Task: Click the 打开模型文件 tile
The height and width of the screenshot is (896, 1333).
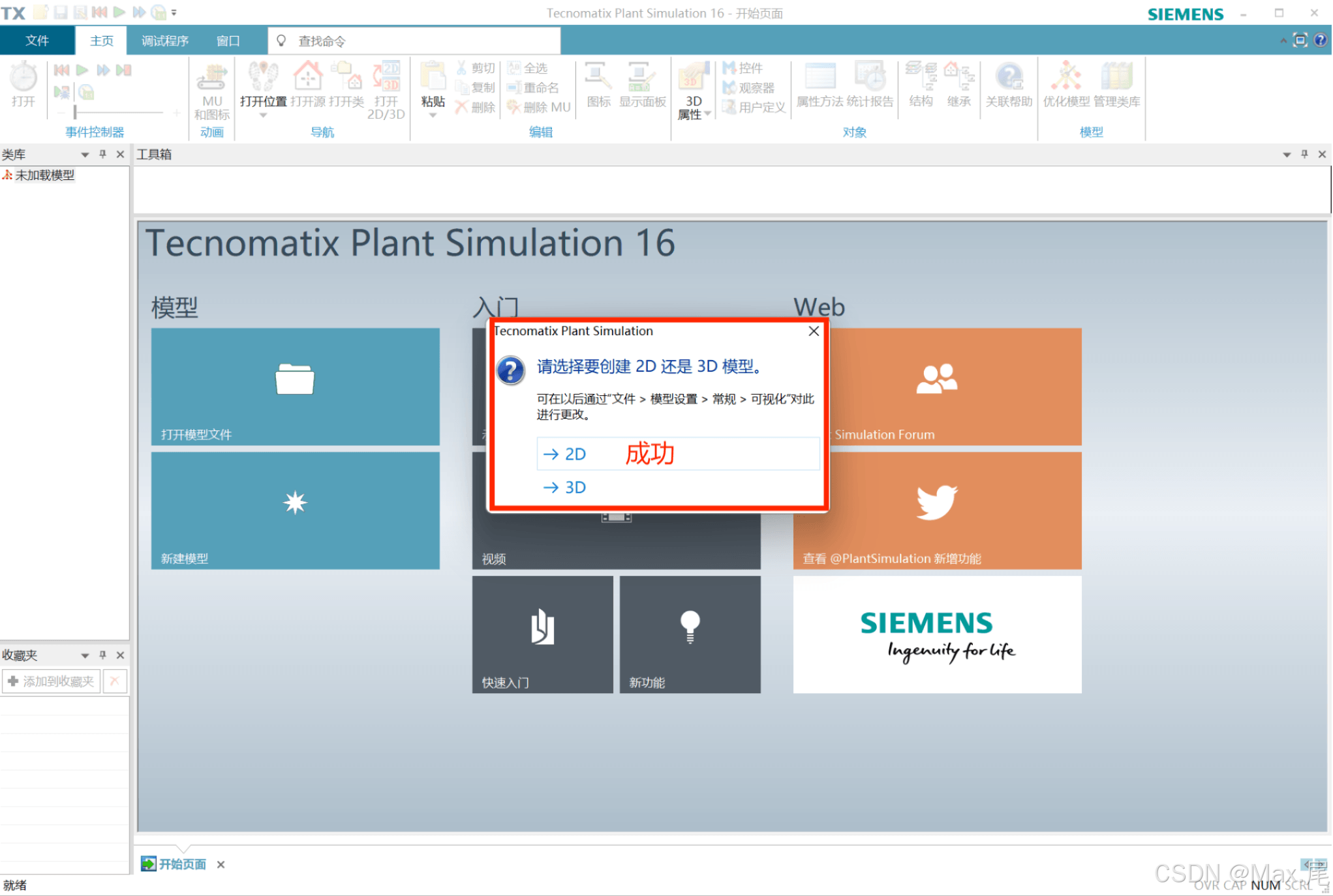Action: tap(295, 387)
